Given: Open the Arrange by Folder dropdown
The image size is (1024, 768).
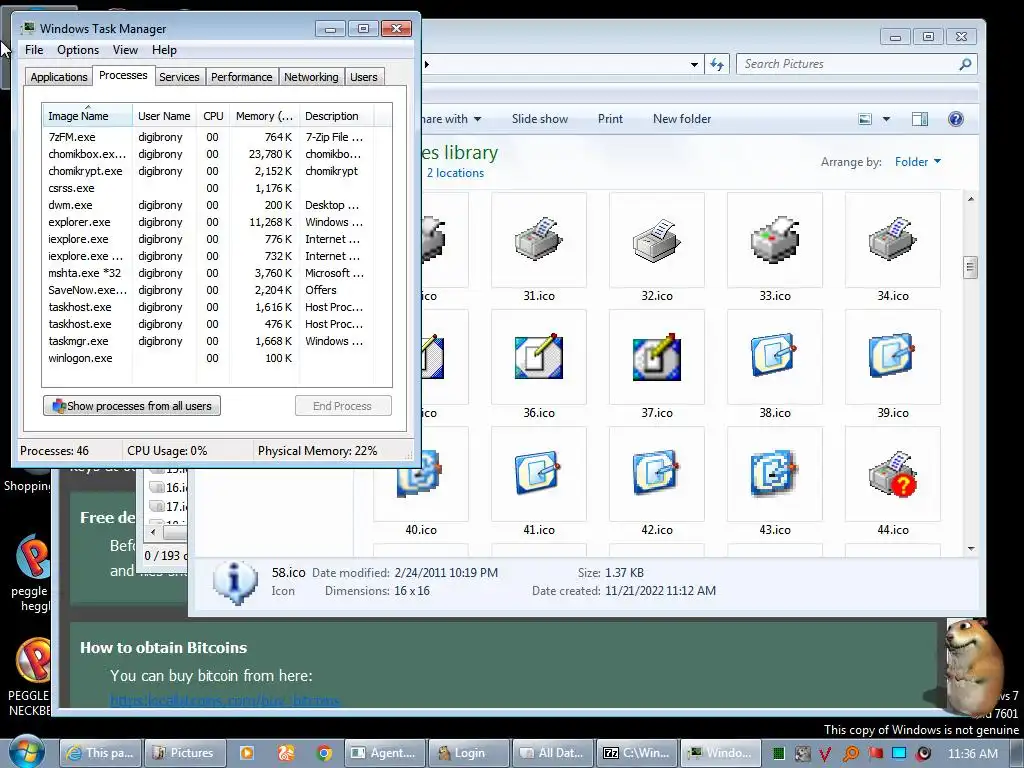Looking at the screenshot, I should (918, 162).
